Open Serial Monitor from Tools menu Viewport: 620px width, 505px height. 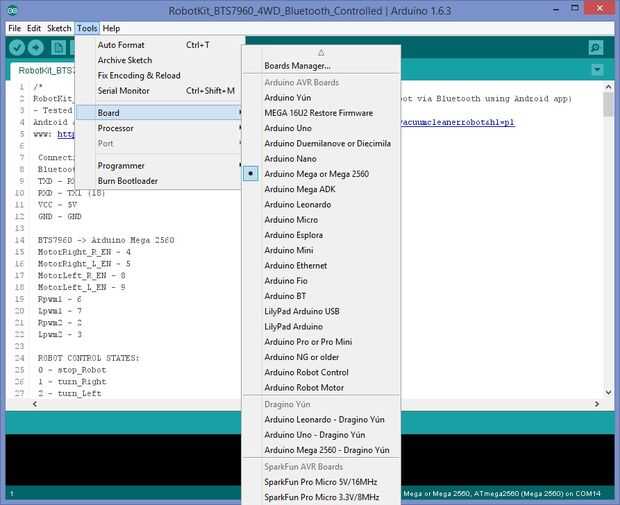(x=158, y=91)
